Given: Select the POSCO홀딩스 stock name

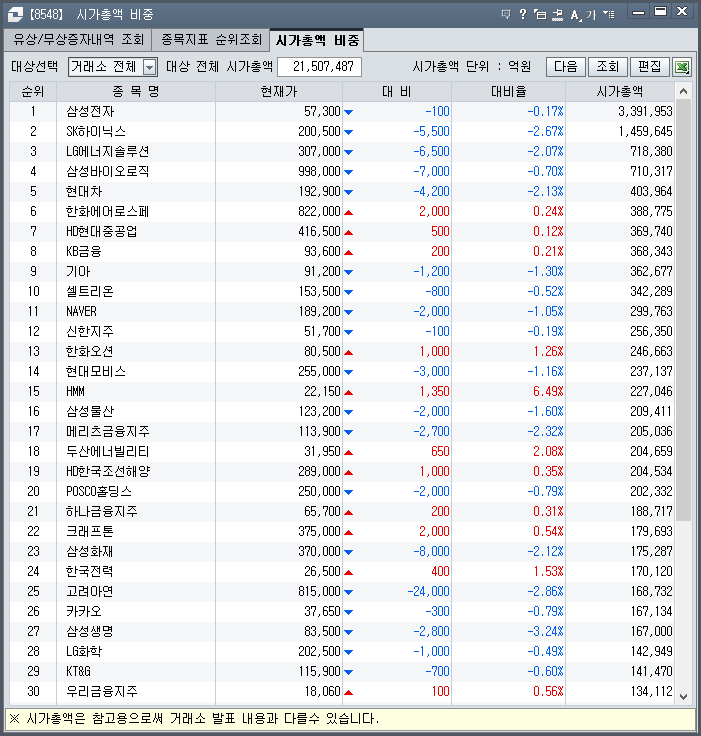Looking at the screenshot, I should click(x=99, y=491).
